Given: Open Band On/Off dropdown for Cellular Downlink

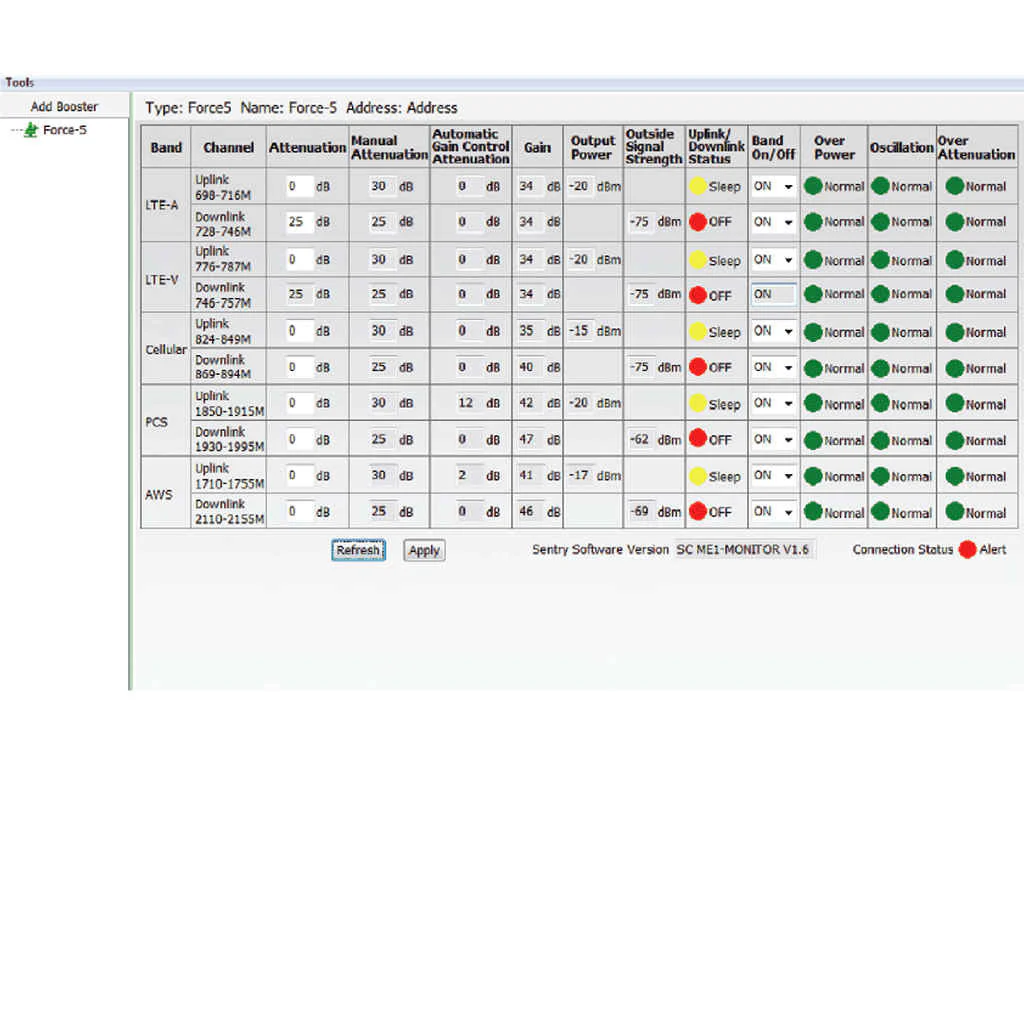Looking at the screenshot, I should coord(773,367).
